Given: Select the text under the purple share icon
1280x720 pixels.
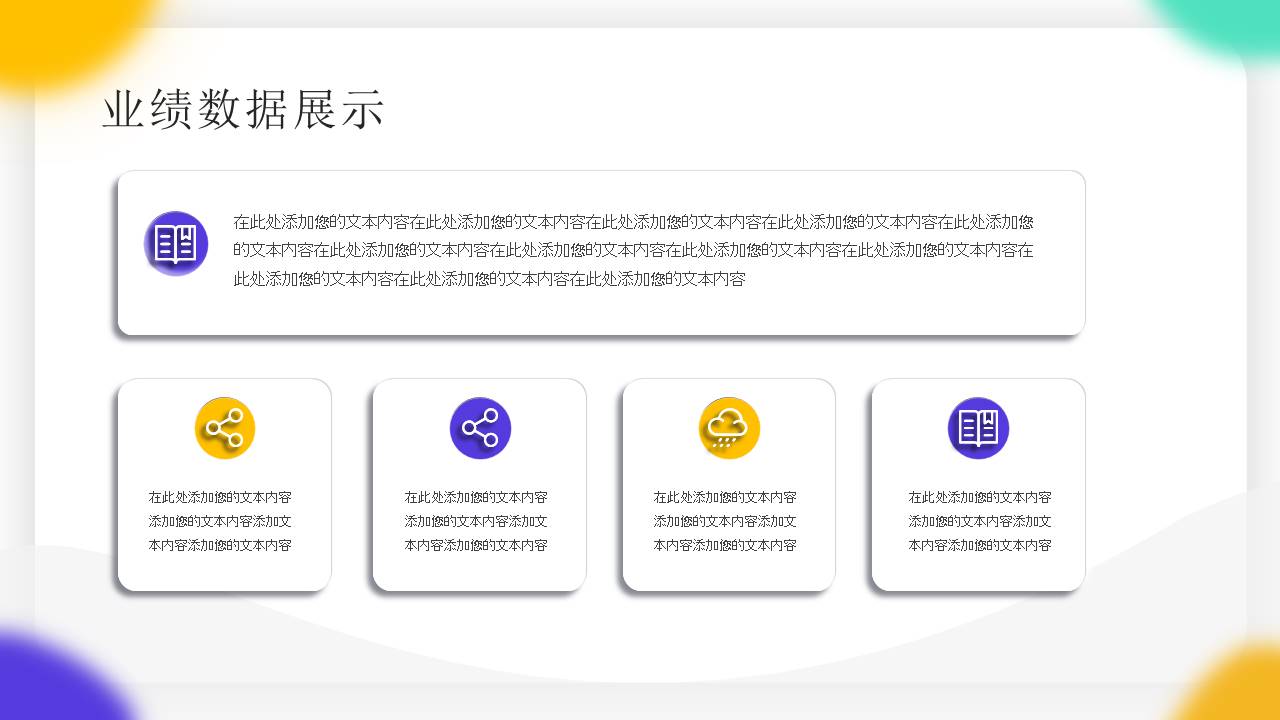Looking at the screenshot, I should 476,521.
